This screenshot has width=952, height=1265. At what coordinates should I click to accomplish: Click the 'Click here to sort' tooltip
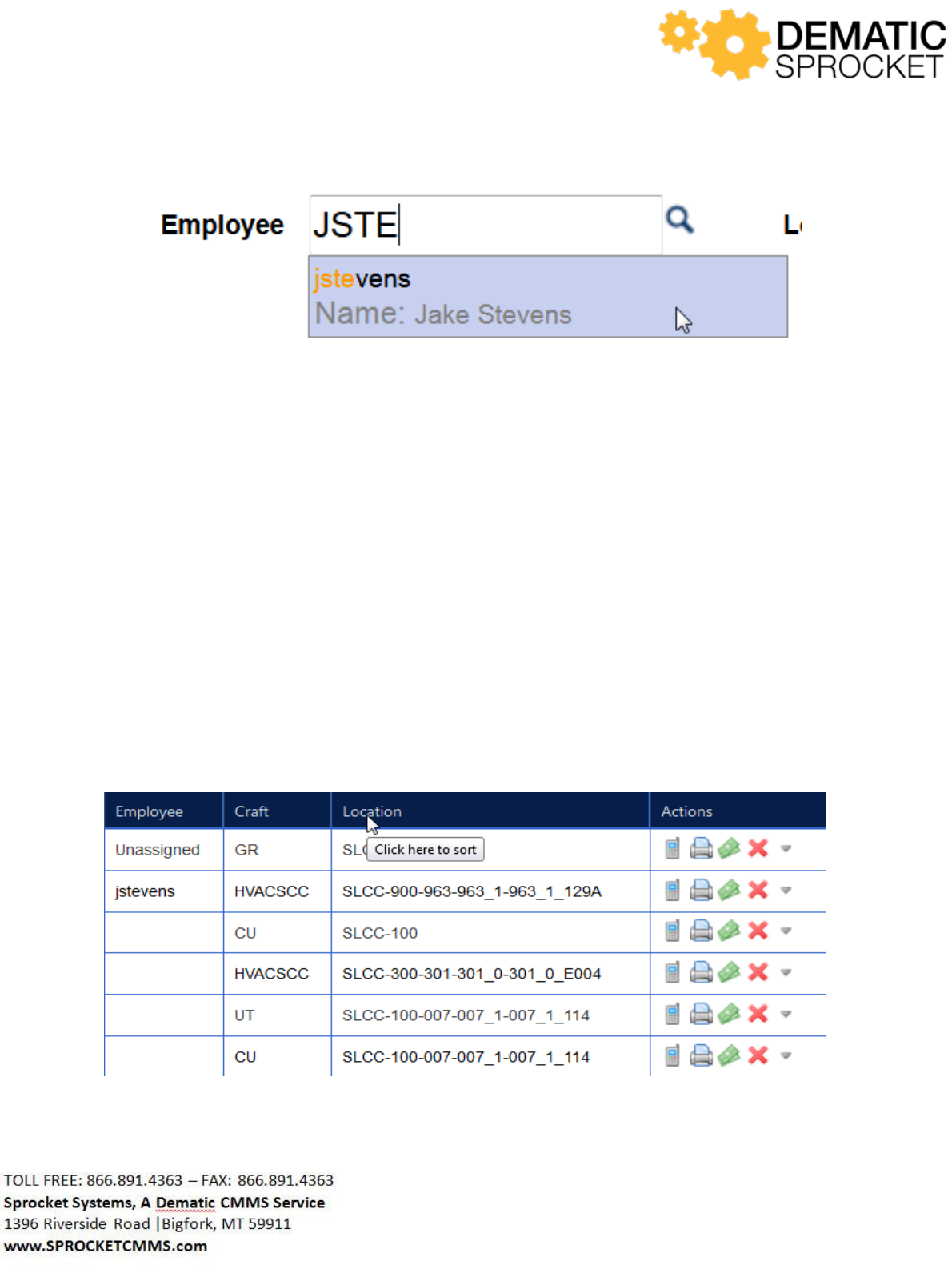point(425,849)
